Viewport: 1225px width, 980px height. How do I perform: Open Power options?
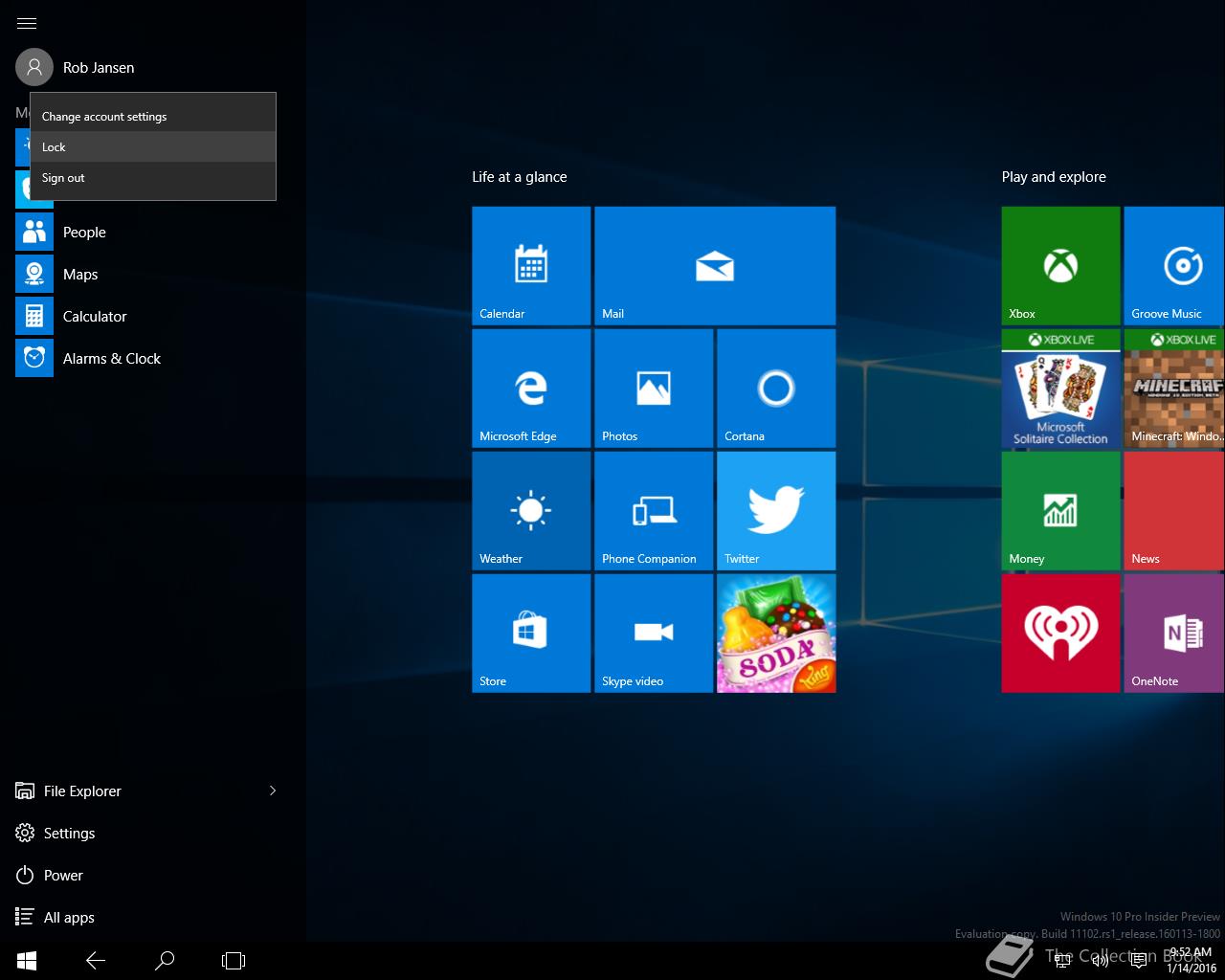coord(63,875)
